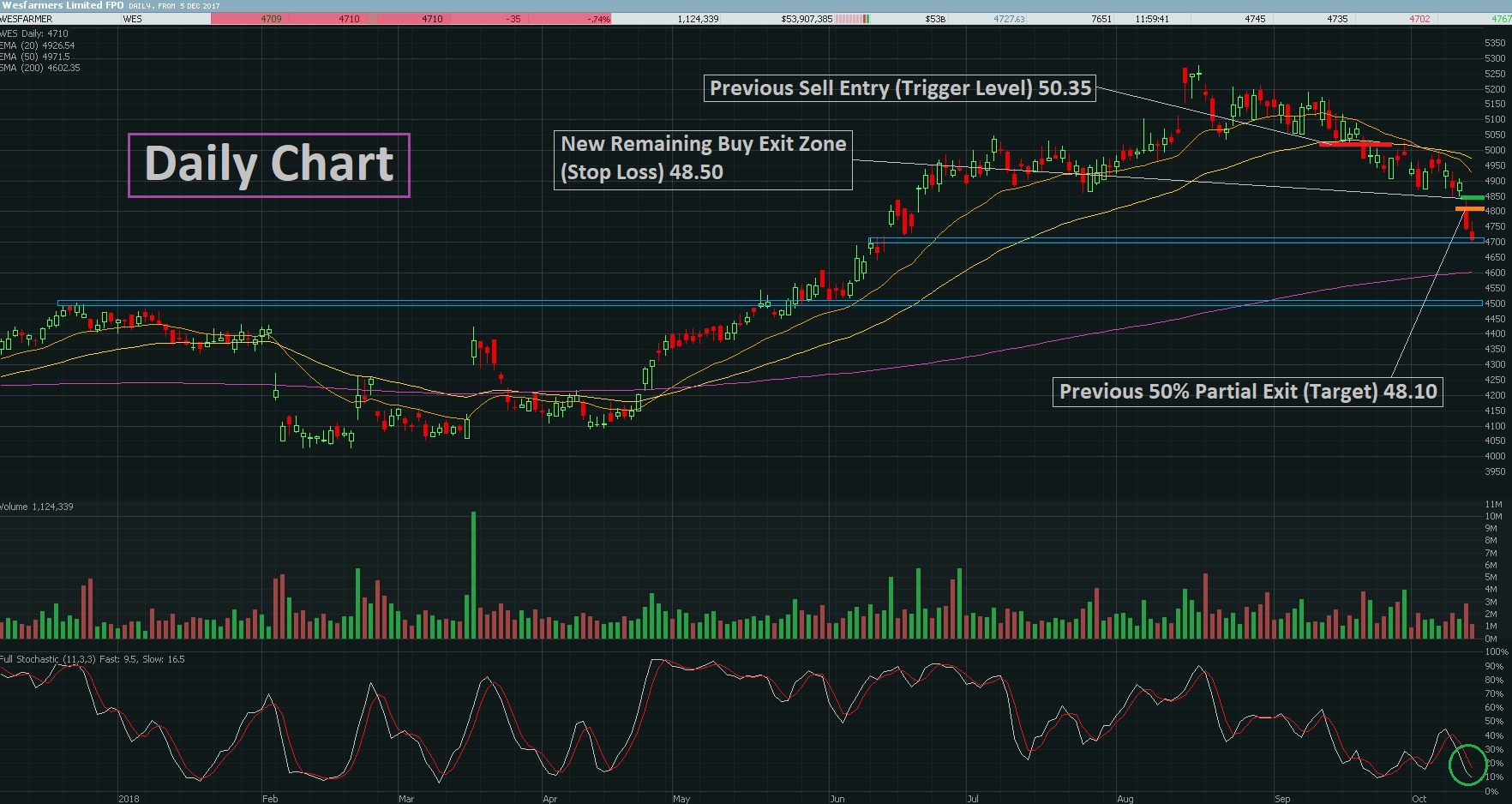1512x804 pixels.
Task: Click the green stop loss marker line near 4850
Action: point(1471,198)
